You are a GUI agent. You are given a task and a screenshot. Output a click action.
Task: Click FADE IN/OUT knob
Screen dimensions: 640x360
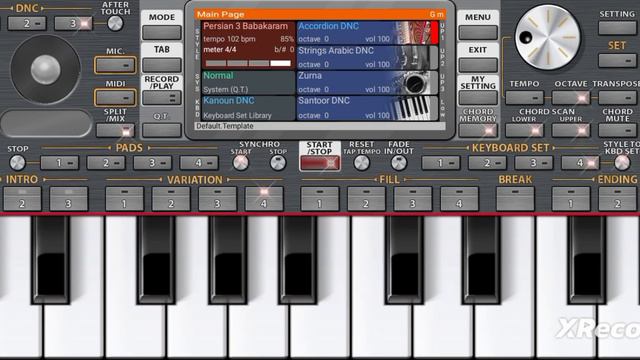tap(399, 163)
